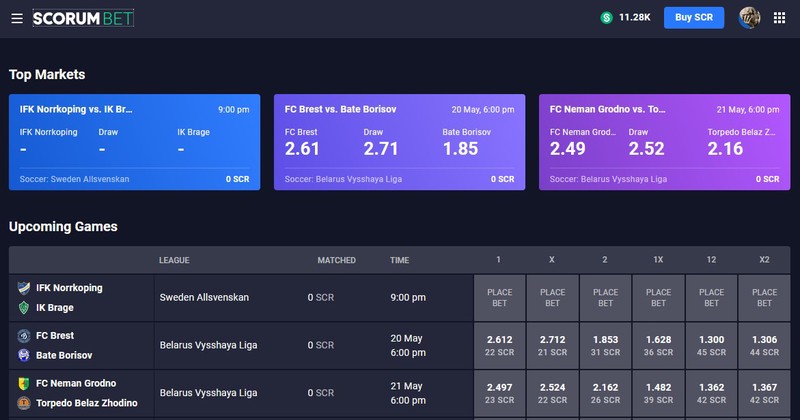
Task: Select FC Brest 2.61 odds in top card
Action: (302, 149)
